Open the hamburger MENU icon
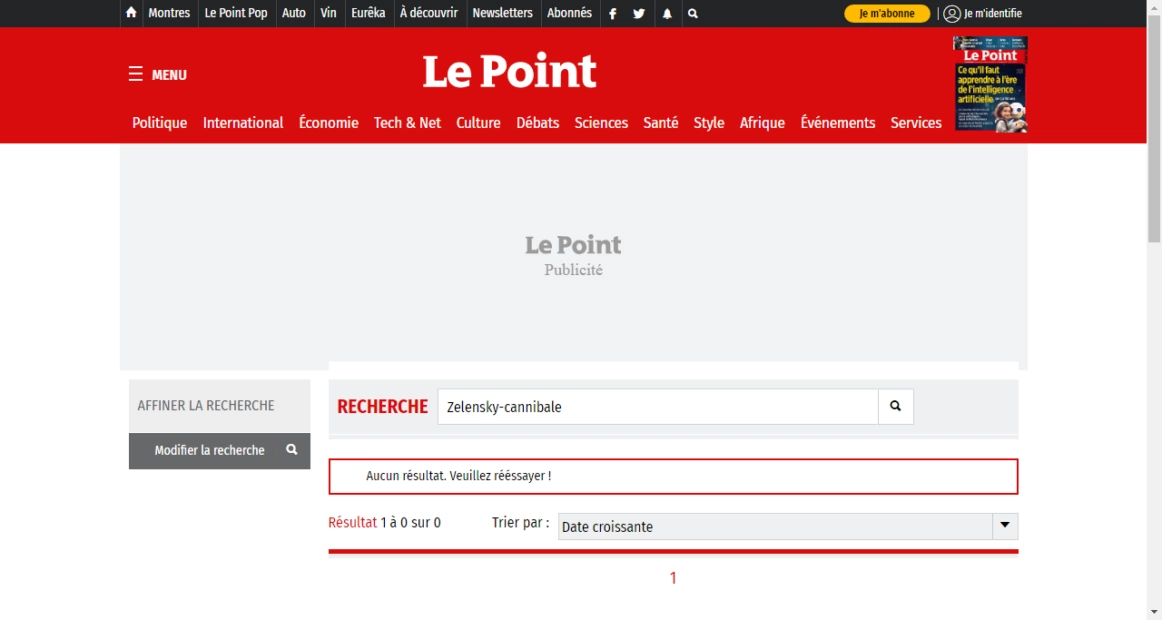1162x620 pixels. click(x=136, y=74)
